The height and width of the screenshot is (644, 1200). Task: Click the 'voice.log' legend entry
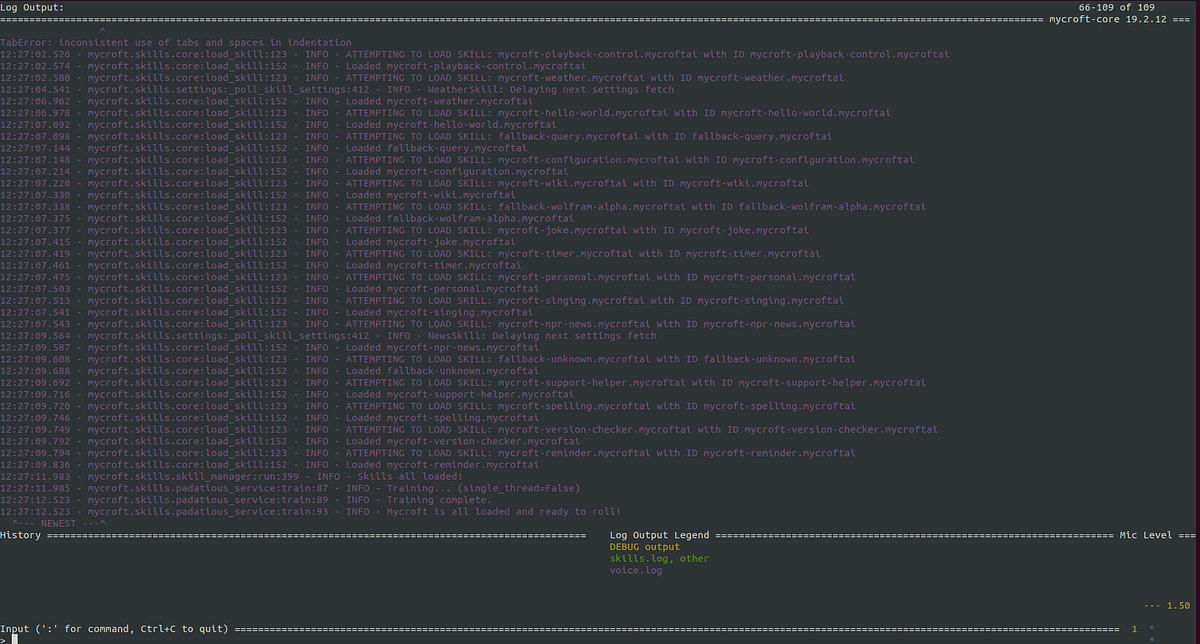click(636, 570)
